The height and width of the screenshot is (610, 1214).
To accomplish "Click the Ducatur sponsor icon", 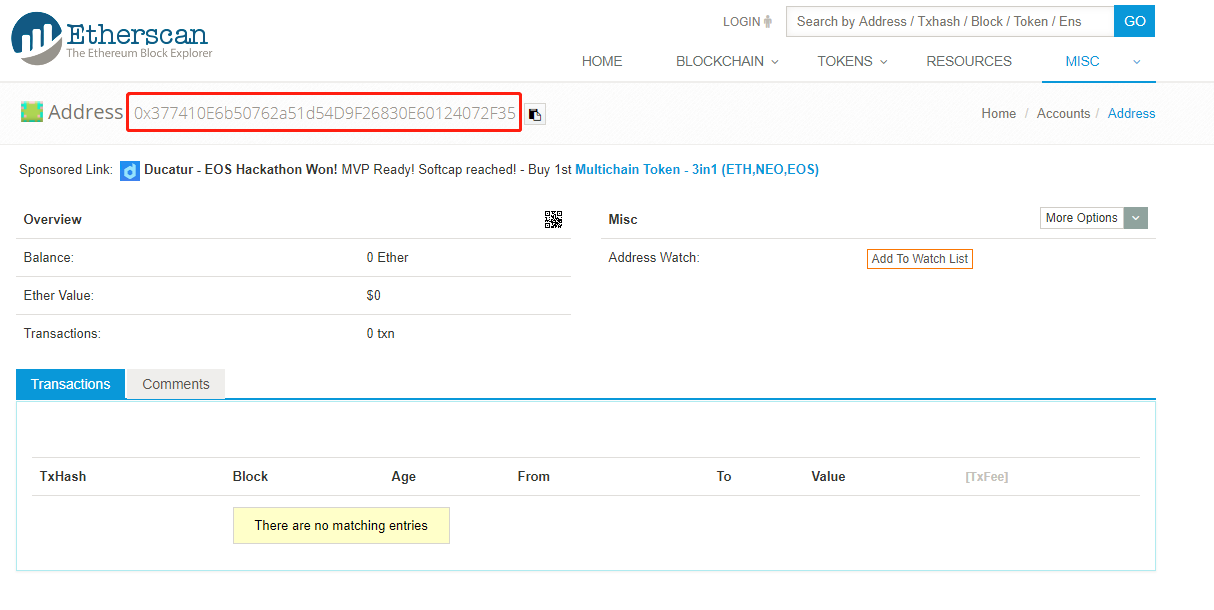I will (x=130, y=171).
